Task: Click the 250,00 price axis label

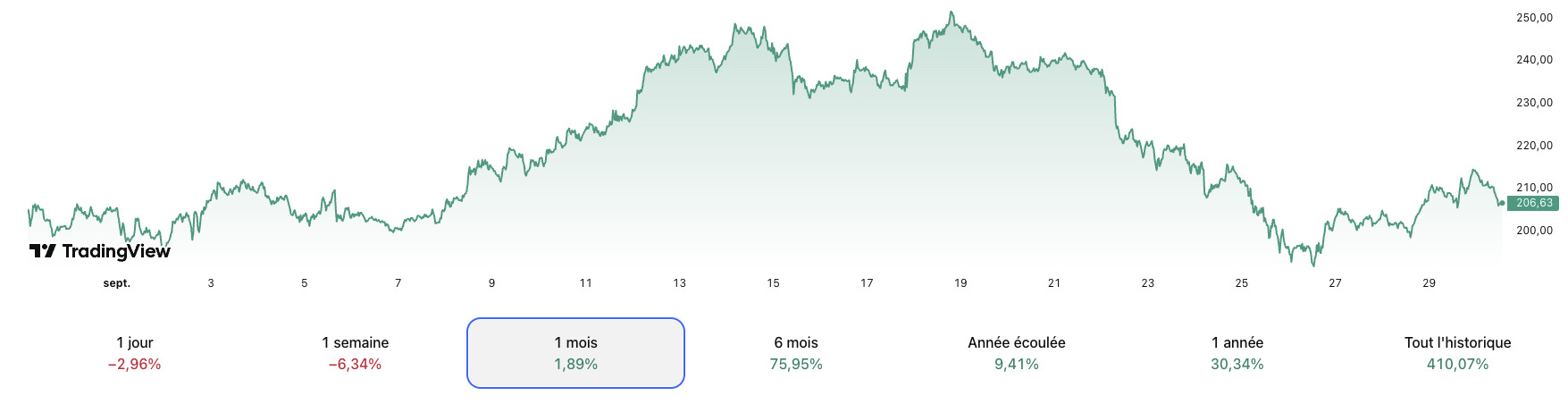Action: pyautogui.click(x=1534, y=18)
